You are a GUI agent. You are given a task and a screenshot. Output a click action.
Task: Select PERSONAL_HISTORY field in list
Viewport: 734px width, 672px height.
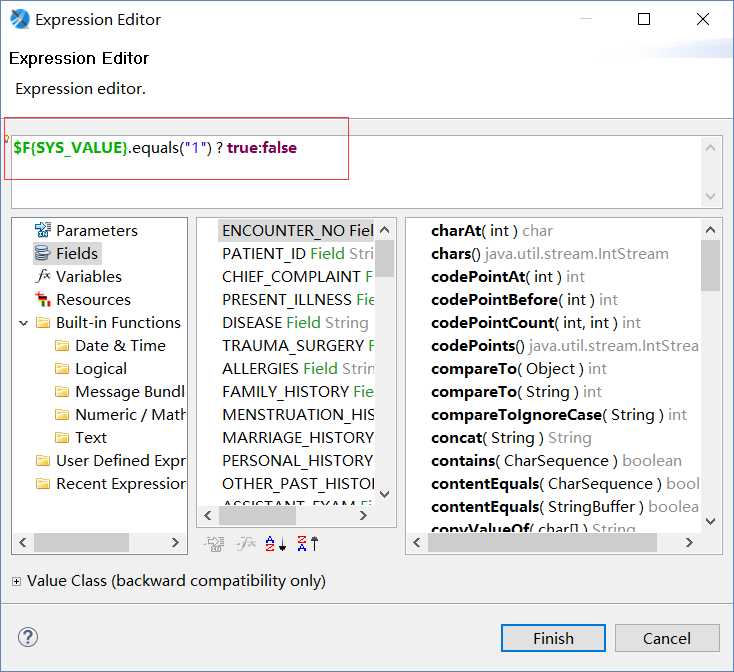pos(297,460)
